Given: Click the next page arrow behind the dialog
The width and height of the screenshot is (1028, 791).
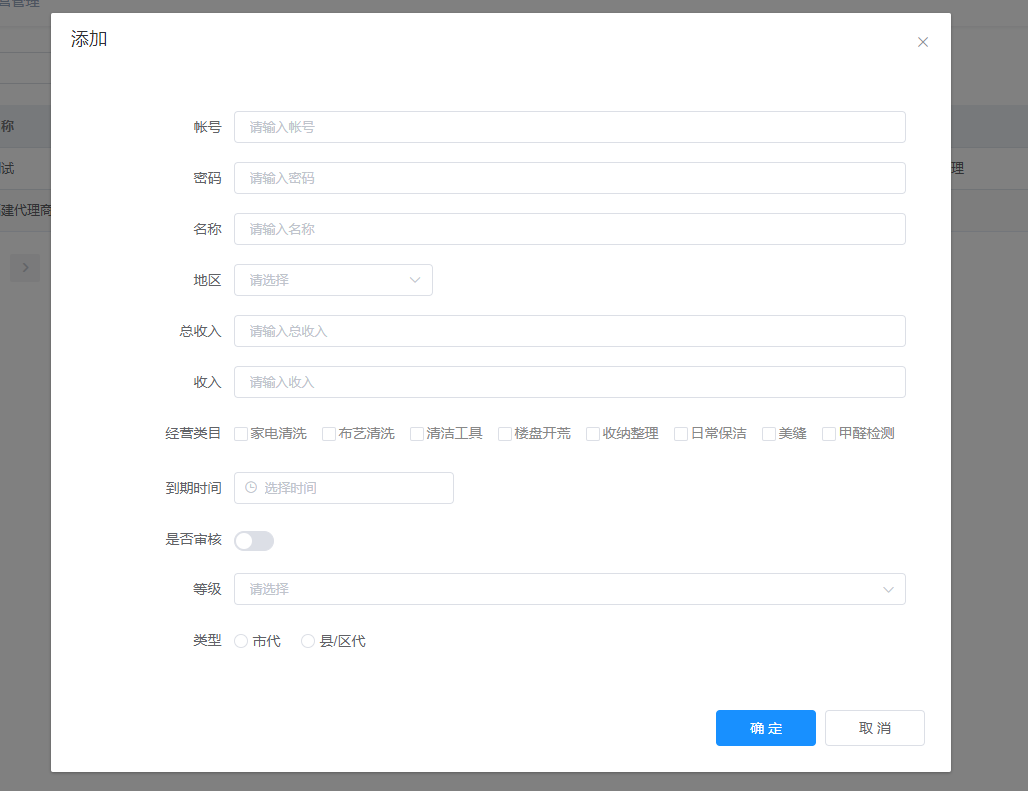Looking at the screenshot, I should click(x=25, y=267).
